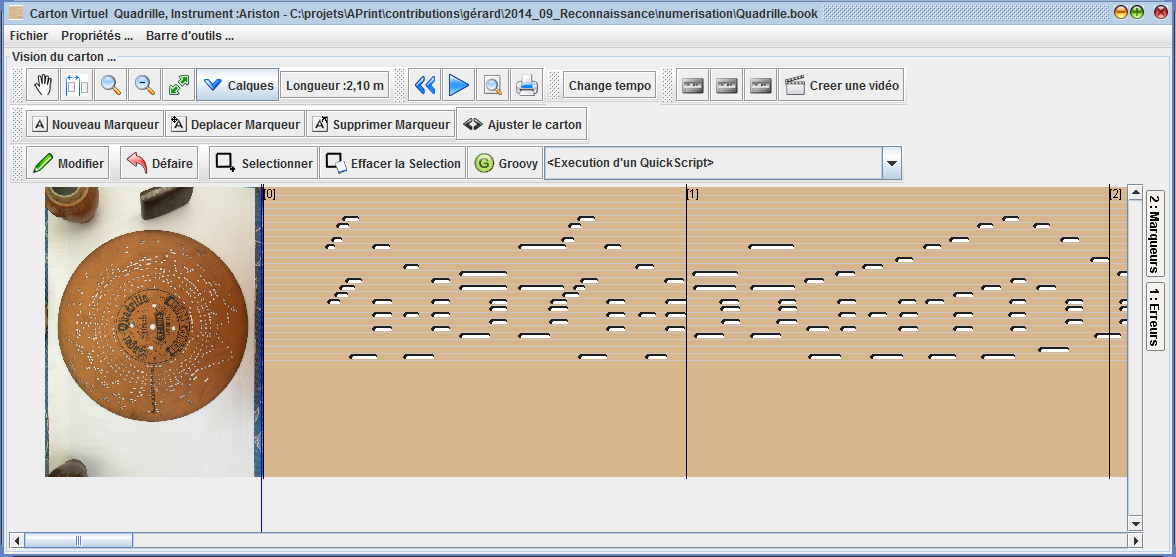The width and height of the screenshot is (1176, 557).
Task: Click the zoom in magnifier icon
Action: (x=111, y=86)
